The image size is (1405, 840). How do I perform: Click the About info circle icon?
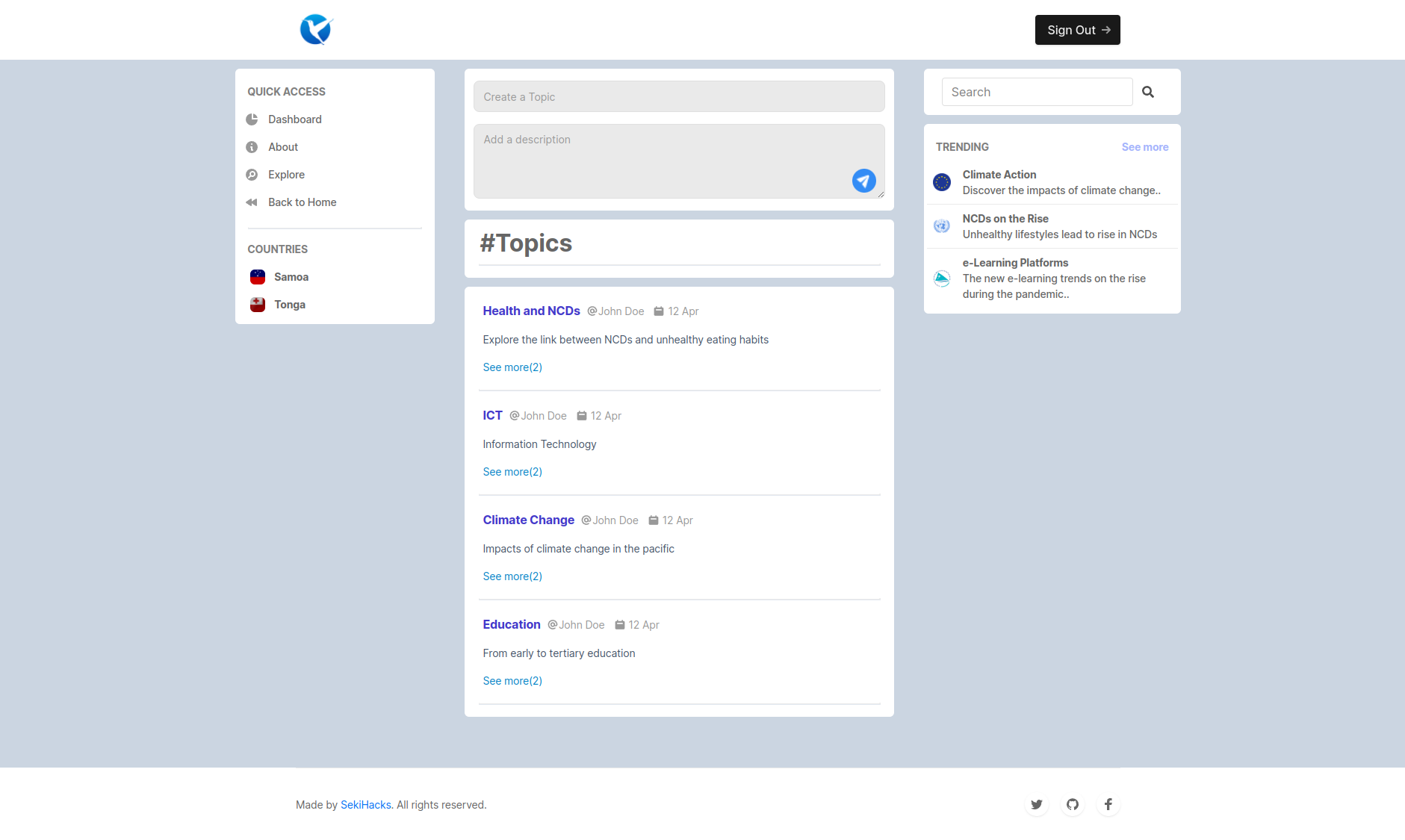pyautogui.click(x=252, y=147)
